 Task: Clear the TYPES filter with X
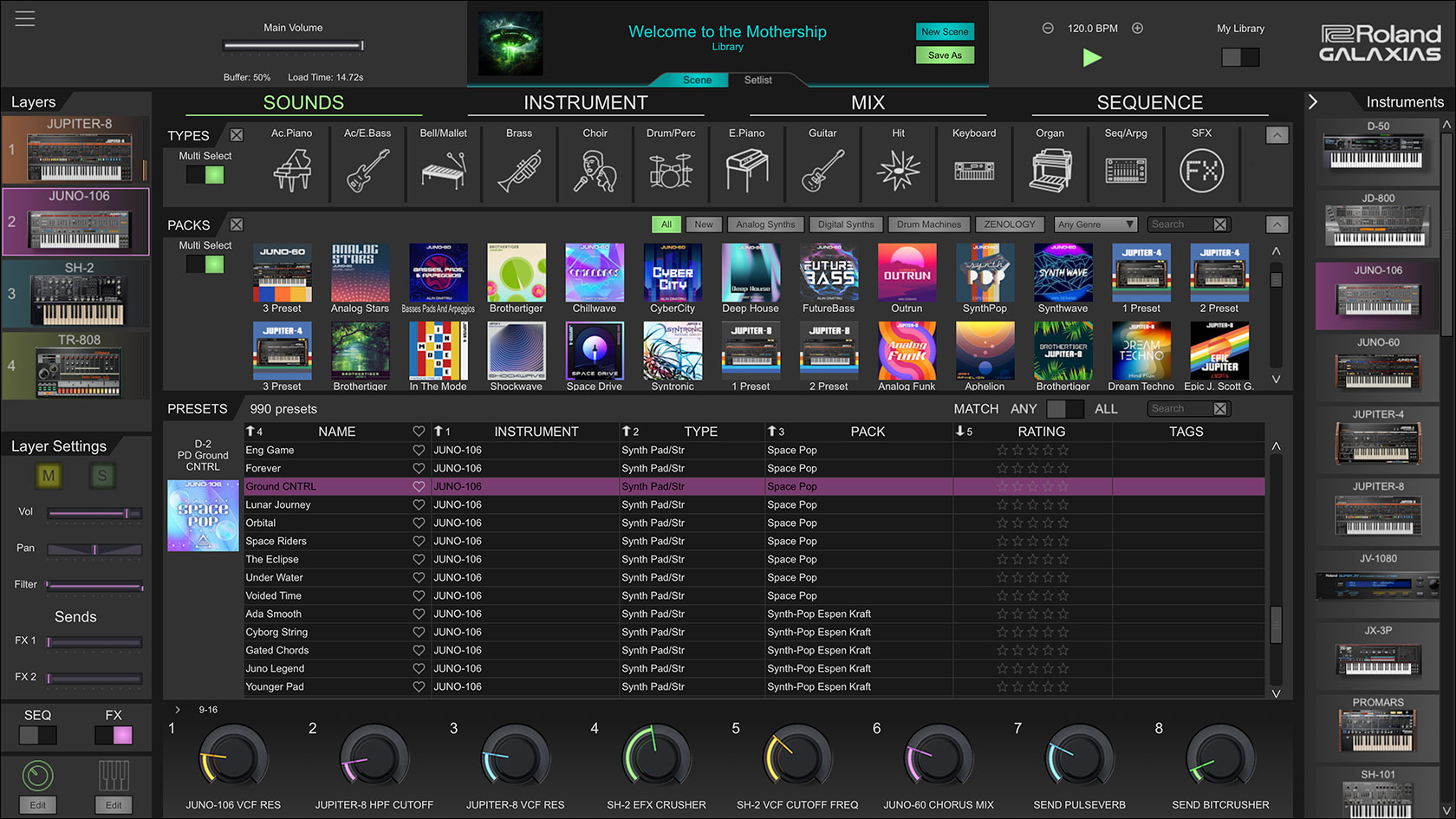click(237, 135)
